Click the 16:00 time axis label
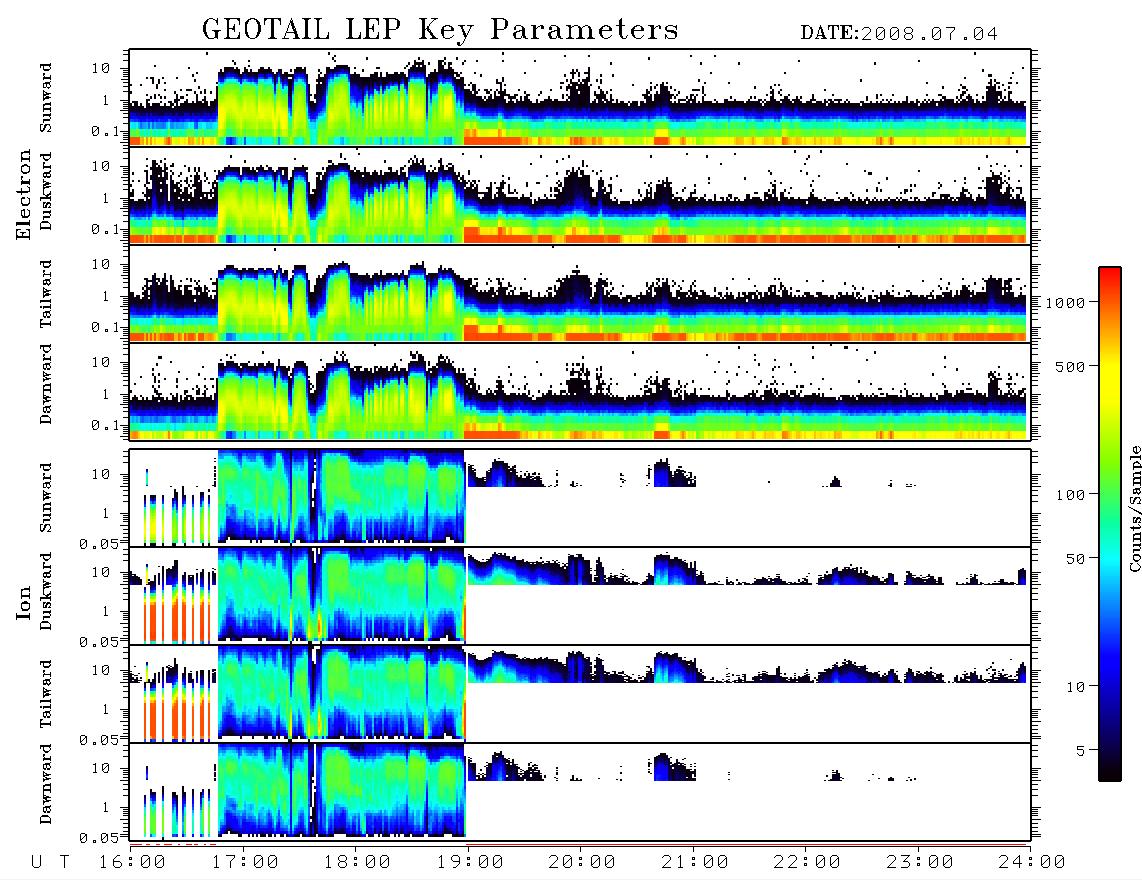 132,862
